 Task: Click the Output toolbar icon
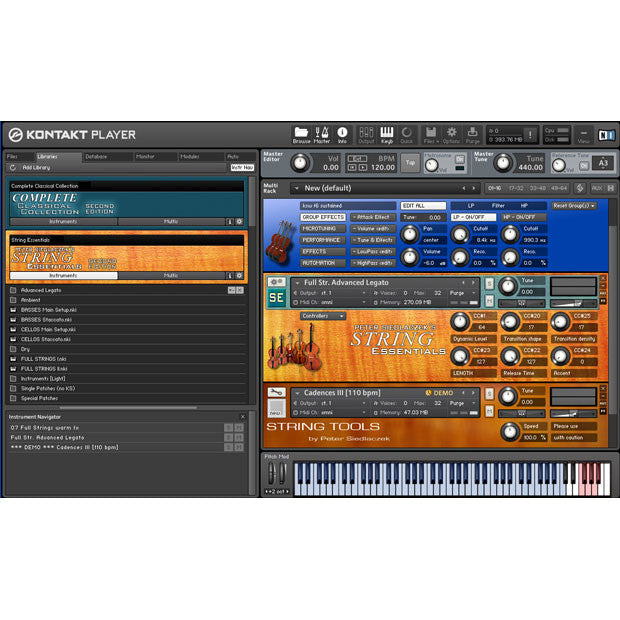(366, 134)
